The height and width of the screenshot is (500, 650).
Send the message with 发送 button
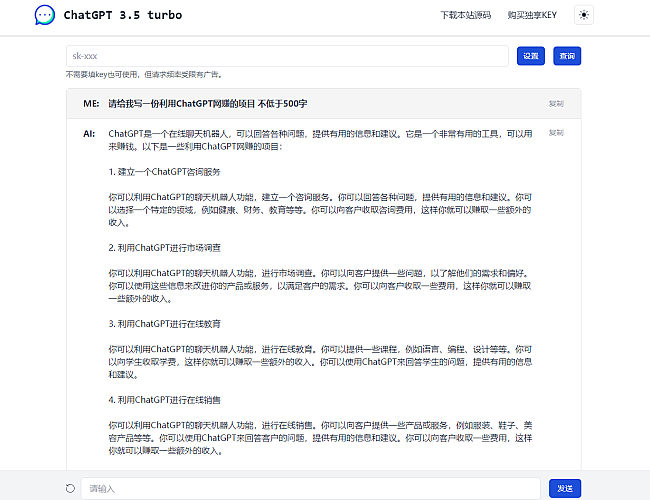coord(564,488)
